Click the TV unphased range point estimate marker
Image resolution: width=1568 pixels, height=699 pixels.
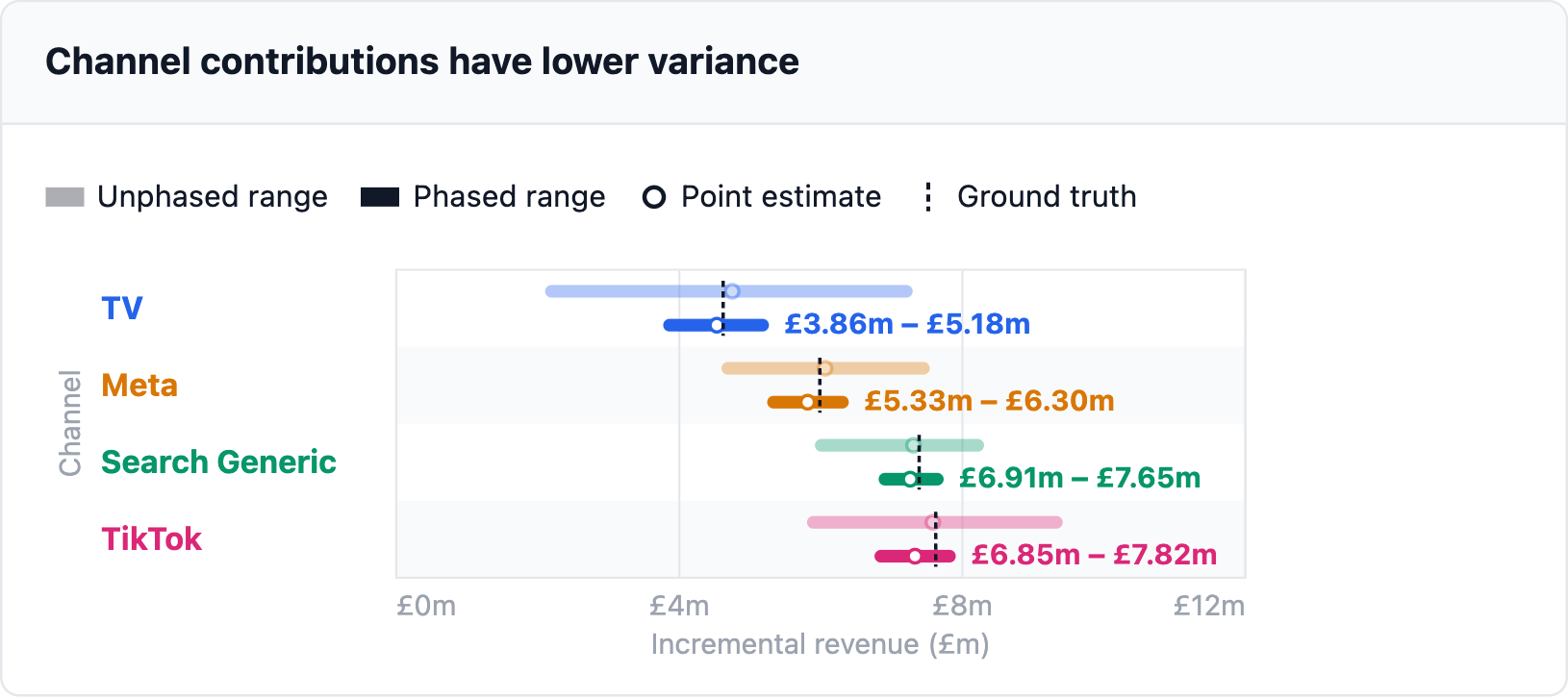pyautogui.click(x=732, y=291)
